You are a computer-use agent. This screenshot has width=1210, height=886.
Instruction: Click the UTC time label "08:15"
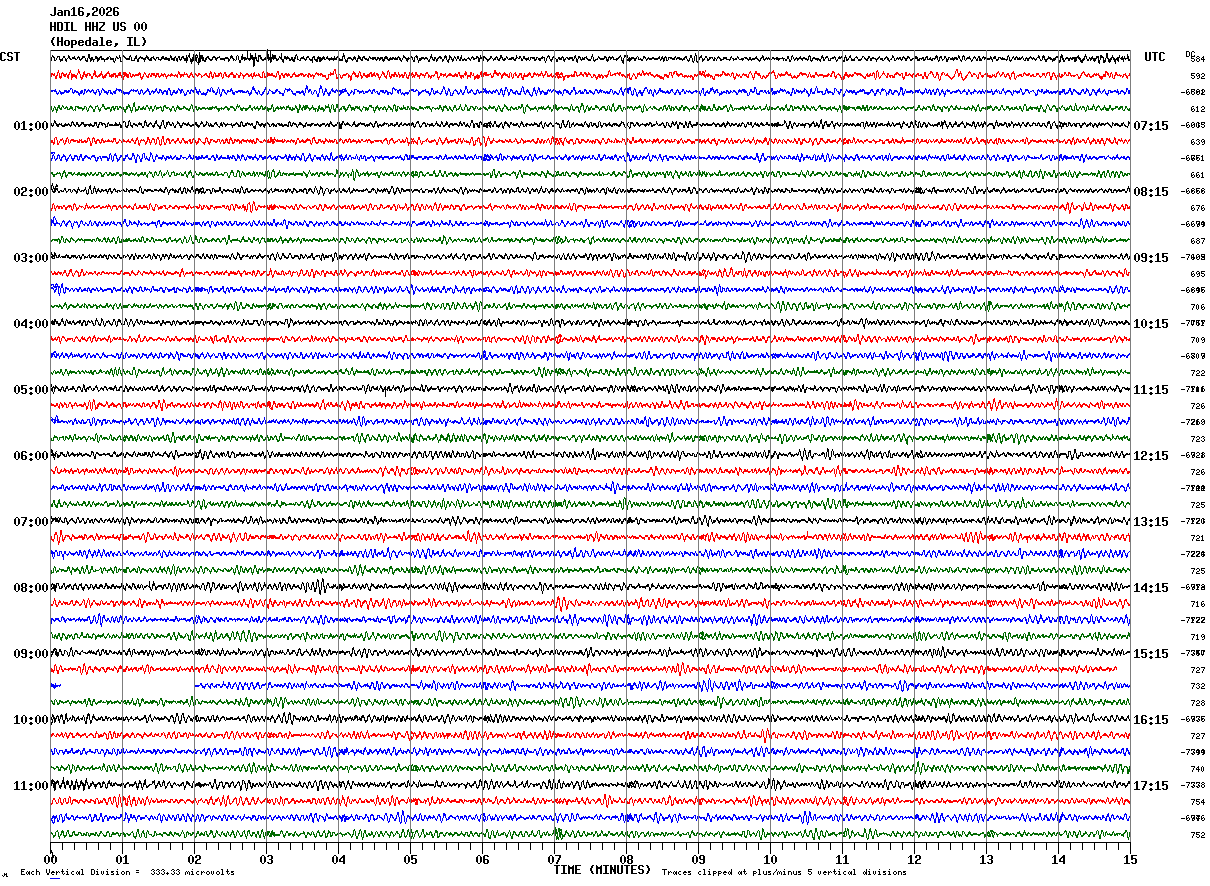coord(1151,192)
